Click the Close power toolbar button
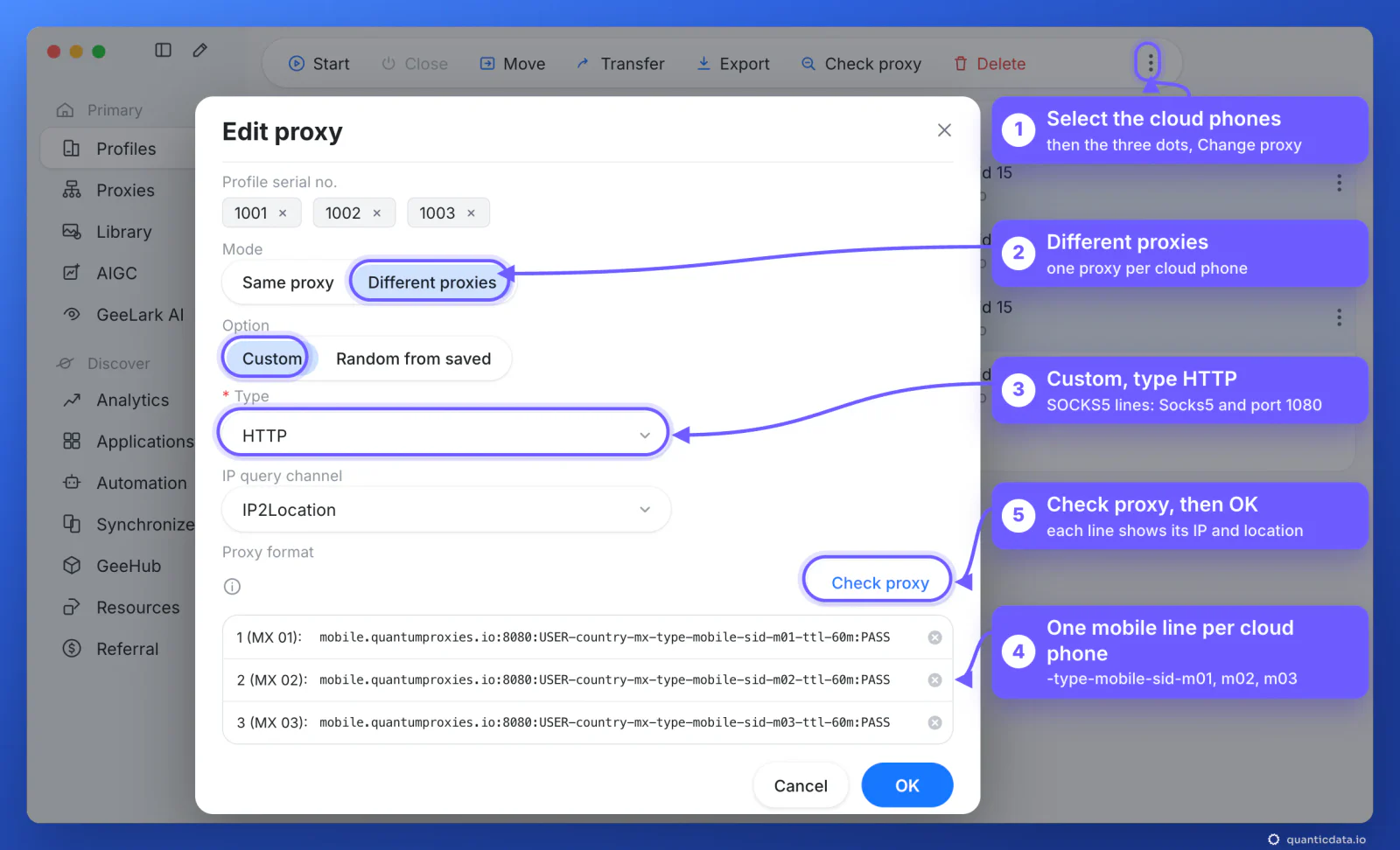 (x=415, y=64)
